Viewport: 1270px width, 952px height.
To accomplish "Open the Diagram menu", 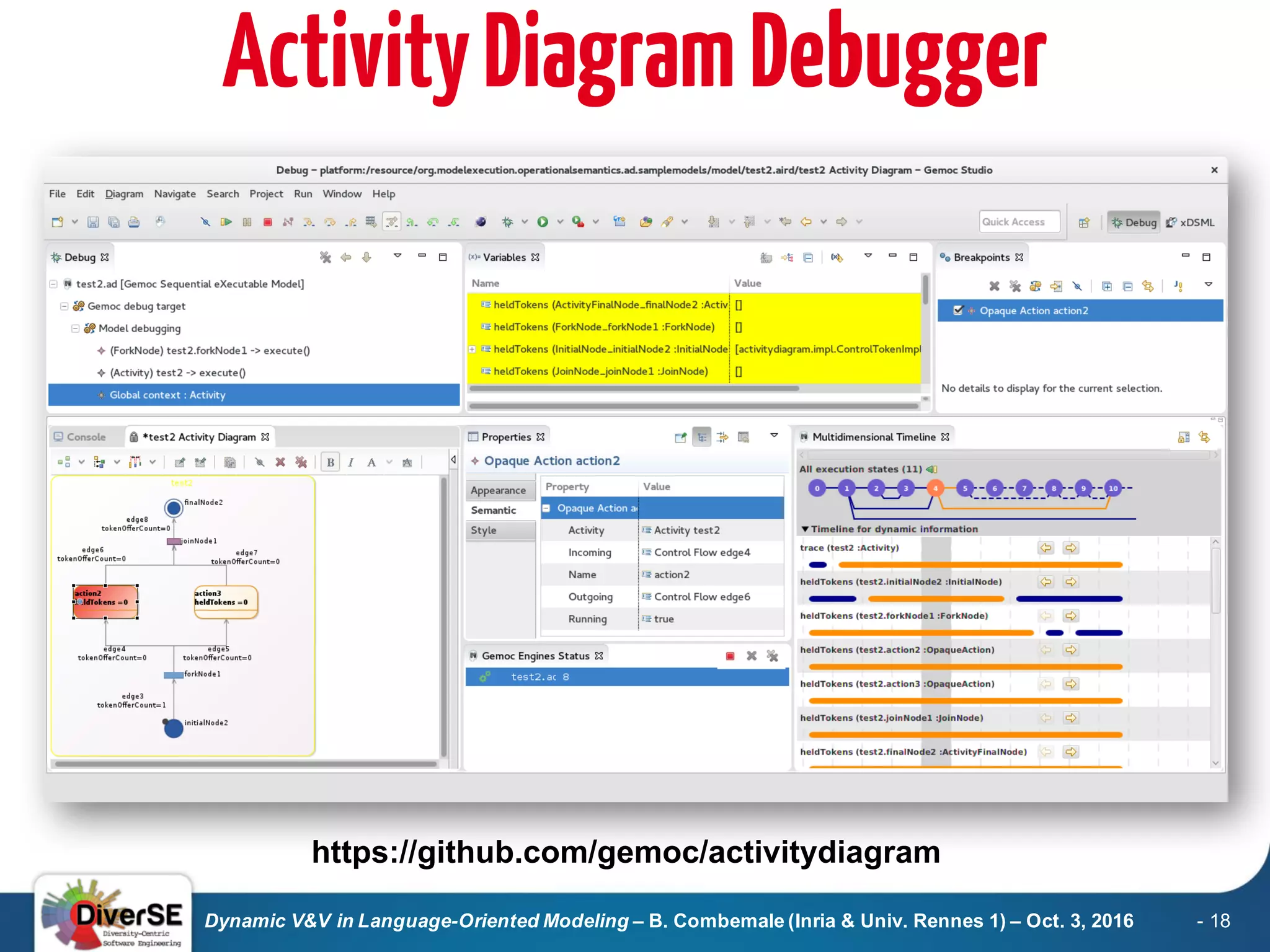I will [x=124, y=194].
